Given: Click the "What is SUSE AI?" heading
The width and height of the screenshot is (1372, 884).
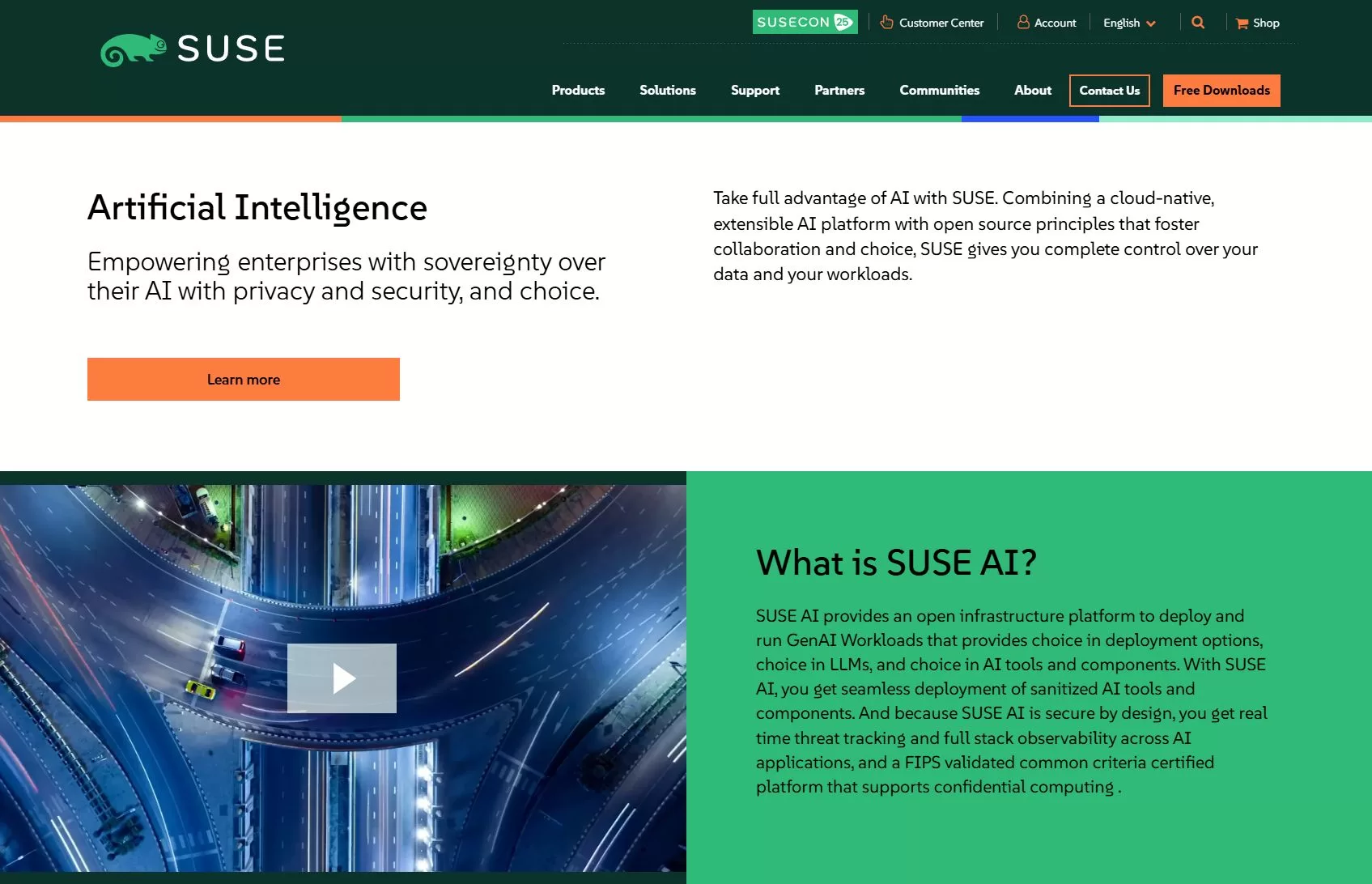Looking at the screenshot, I should 895,563.
